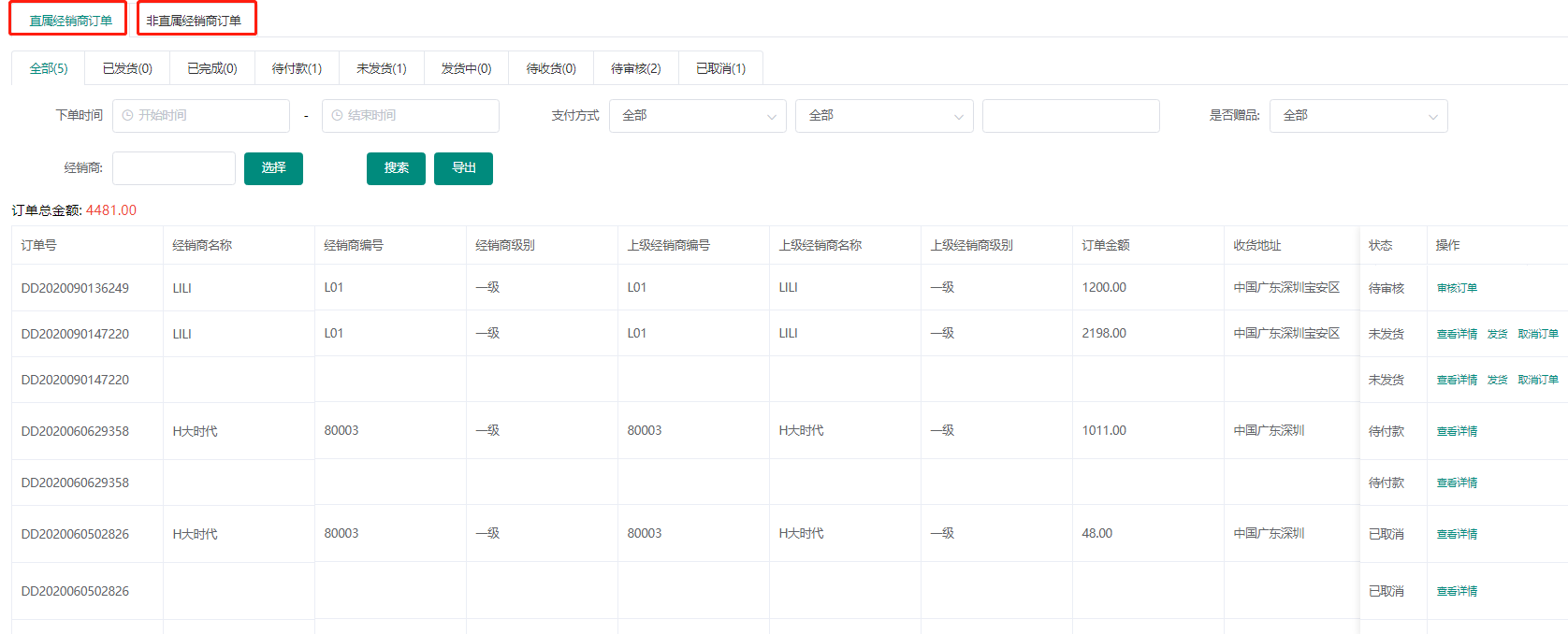Click the 经销商 text input field
Viewport: 1568px width, 634px height.
tap(174, 168)
